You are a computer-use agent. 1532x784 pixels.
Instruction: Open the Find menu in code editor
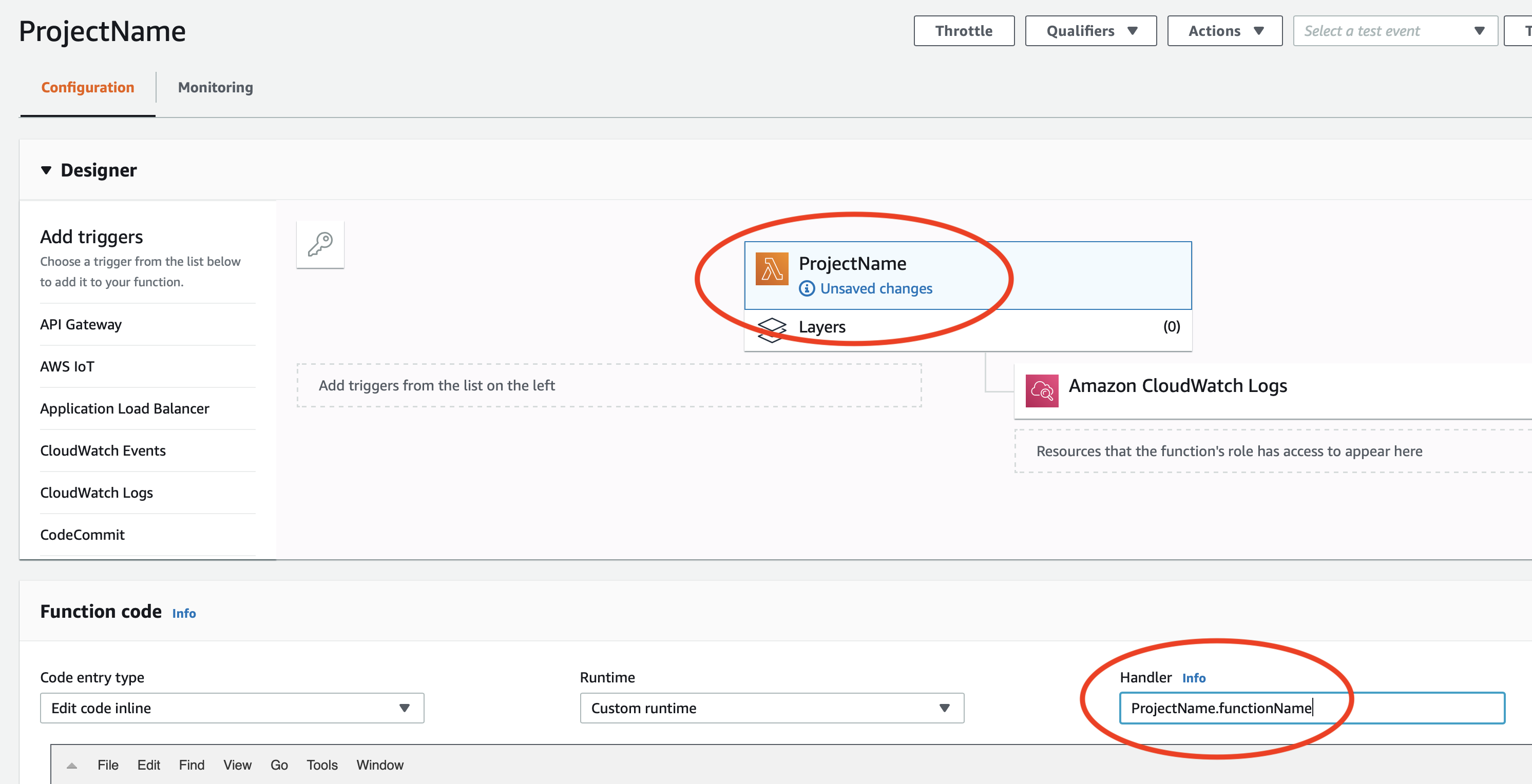191,765
